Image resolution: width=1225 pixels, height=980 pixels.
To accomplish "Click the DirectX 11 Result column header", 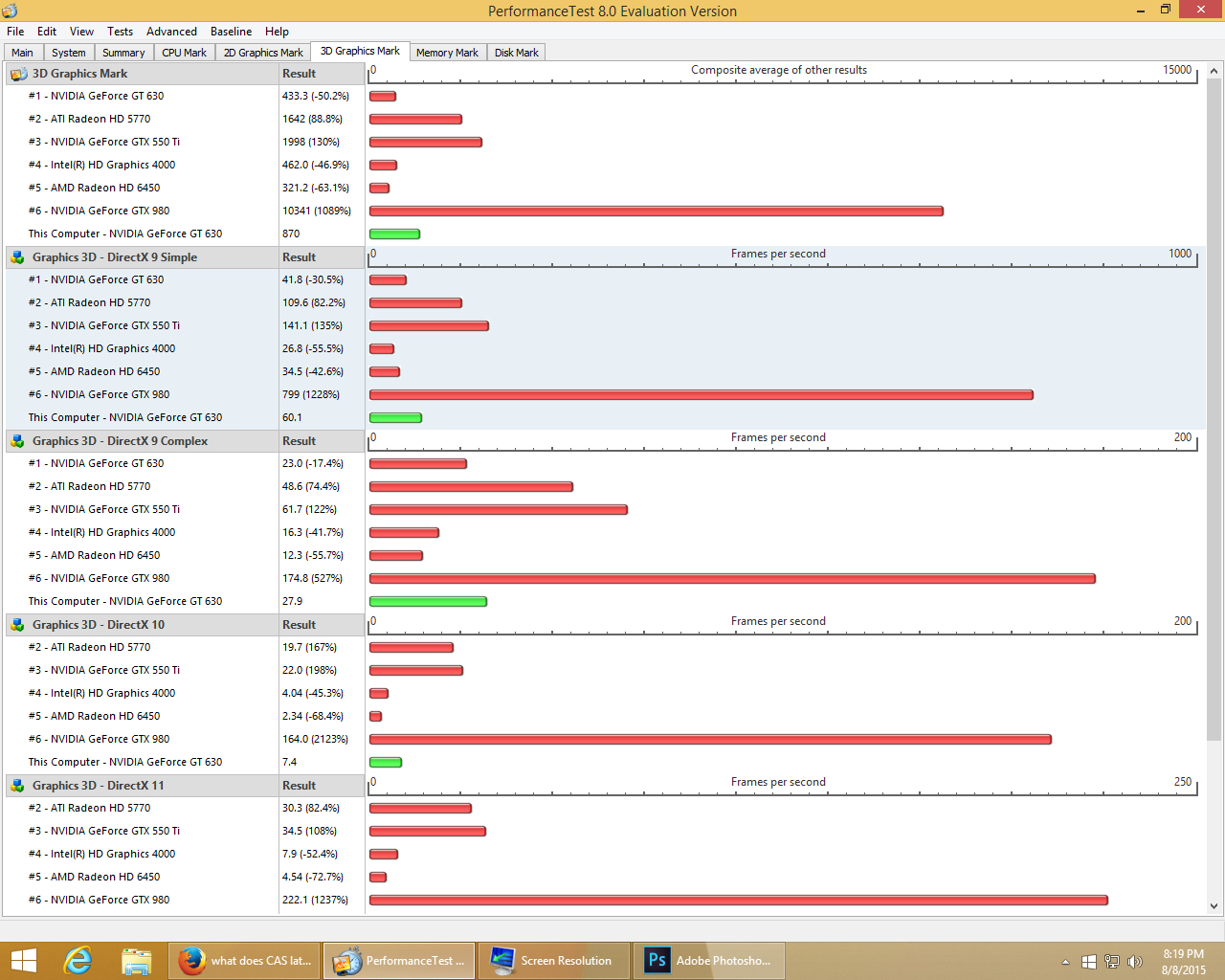I will [322, 786].
